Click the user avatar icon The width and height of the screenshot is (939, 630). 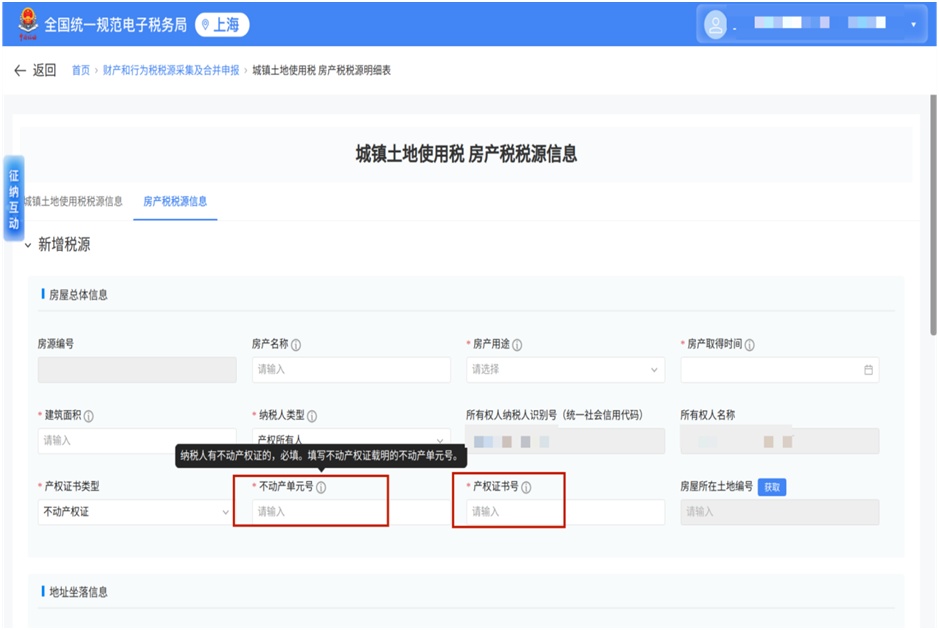715,23
